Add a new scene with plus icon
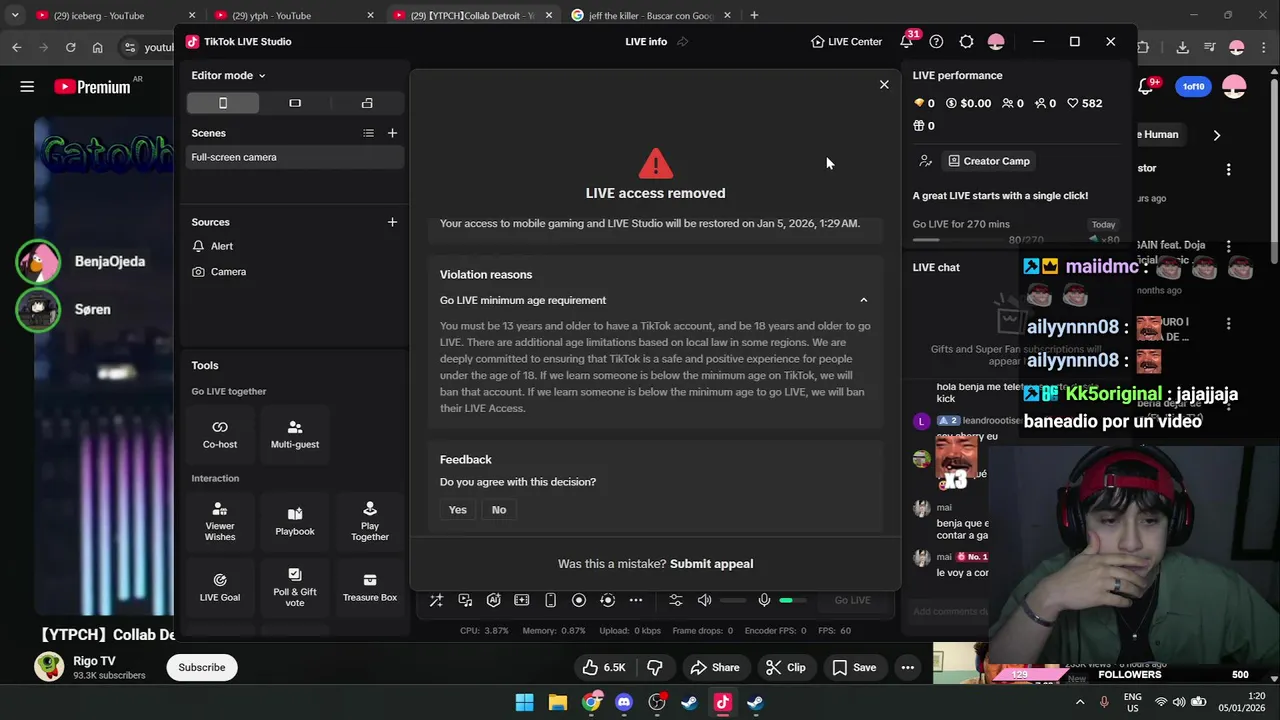The image size is (1280, 720). (392, 133)
